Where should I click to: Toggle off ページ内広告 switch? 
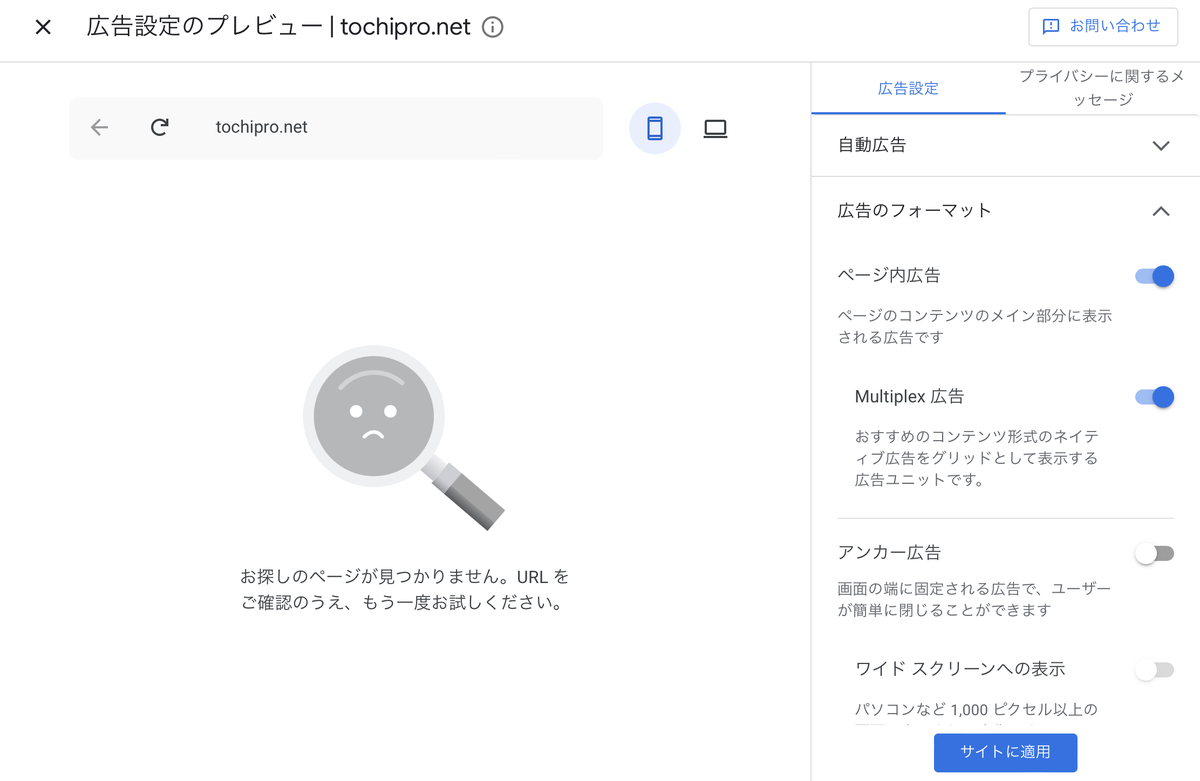[1155, 276]
